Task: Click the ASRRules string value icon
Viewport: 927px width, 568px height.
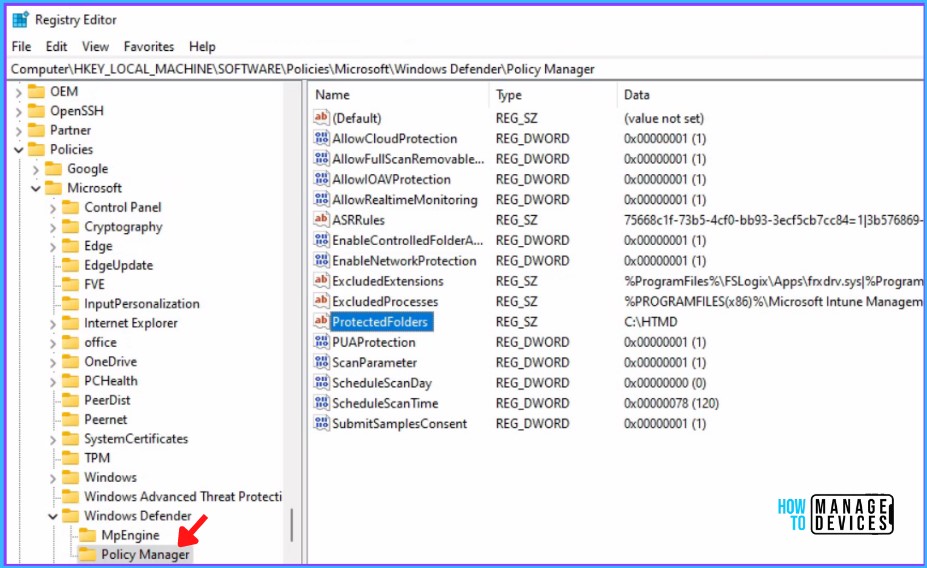Action: (322, 219)
